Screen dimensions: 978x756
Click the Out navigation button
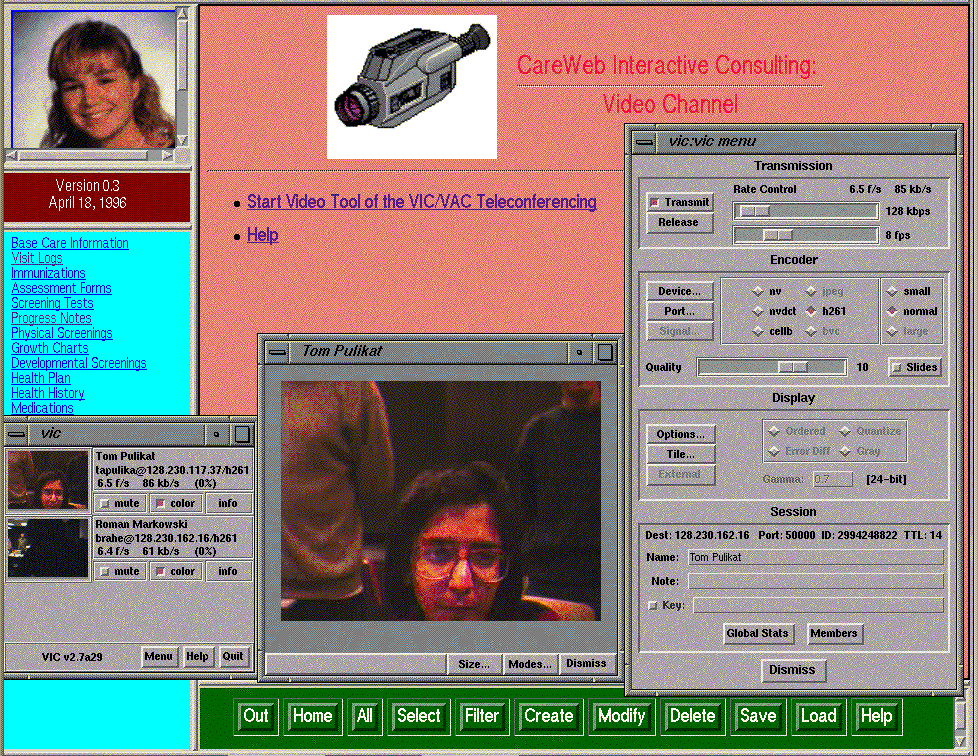[256, 715]
